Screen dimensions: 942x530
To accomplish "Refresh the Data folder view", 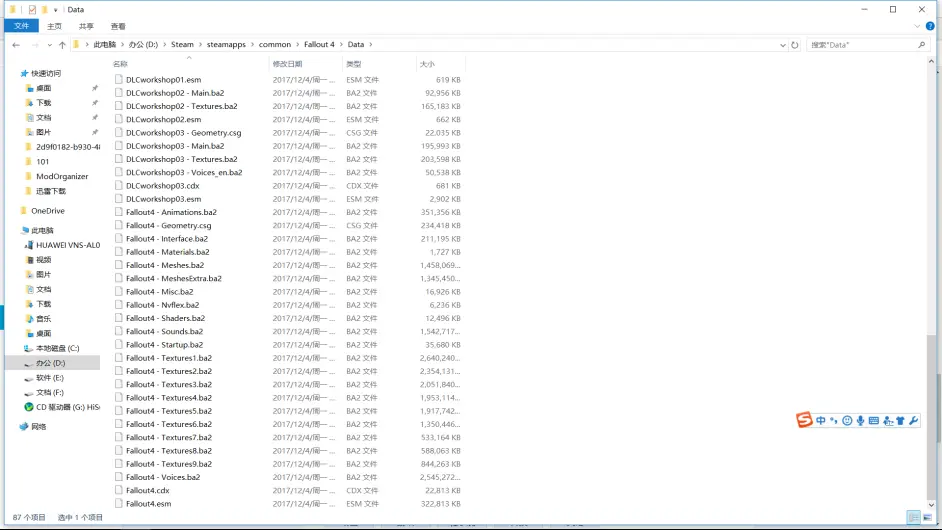I will coord(795,45).
